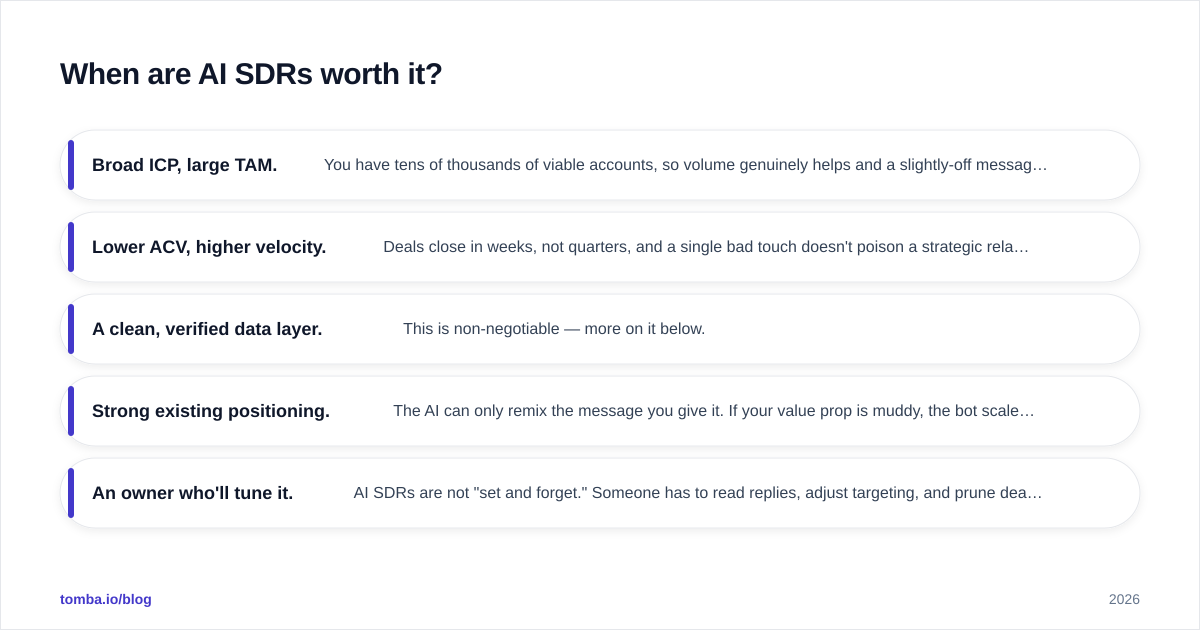1200x630 pixels.
Task: Click the 'Strong existing positioning.' heading
Action: [x=211, y=411]
